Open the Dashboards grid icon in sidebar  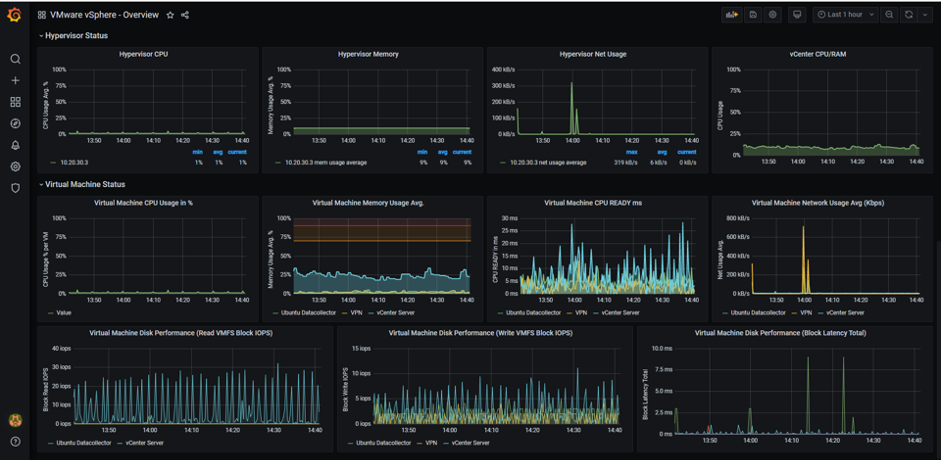click(x=16, y=102)
